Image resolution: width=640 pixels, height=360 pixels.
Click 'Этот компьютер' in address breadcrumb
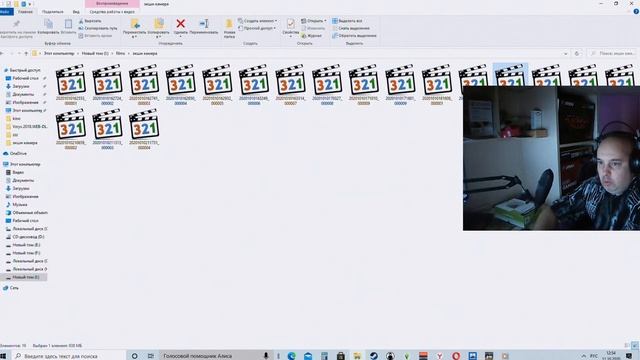pos(59,53)
